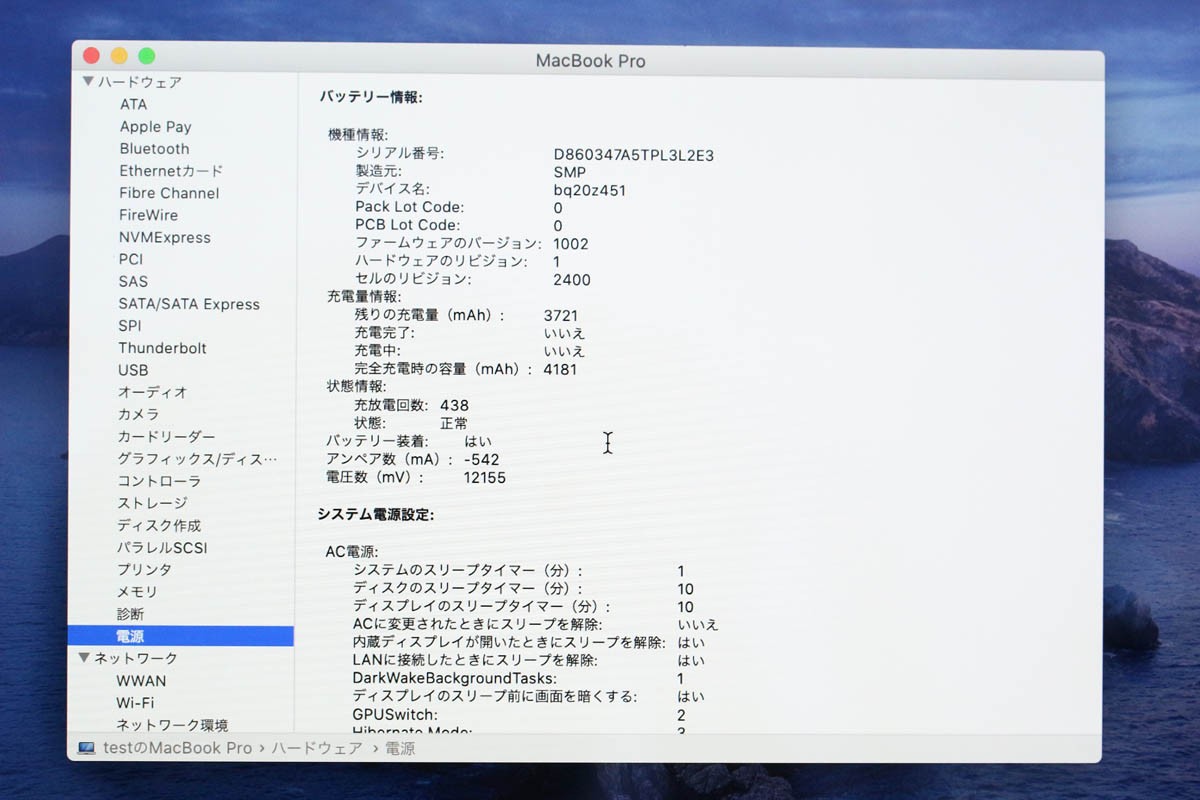This screenshot has width=1200, height=800.
Task: Select メモリ in the sidebar
Action: click(x=137, y=592)
